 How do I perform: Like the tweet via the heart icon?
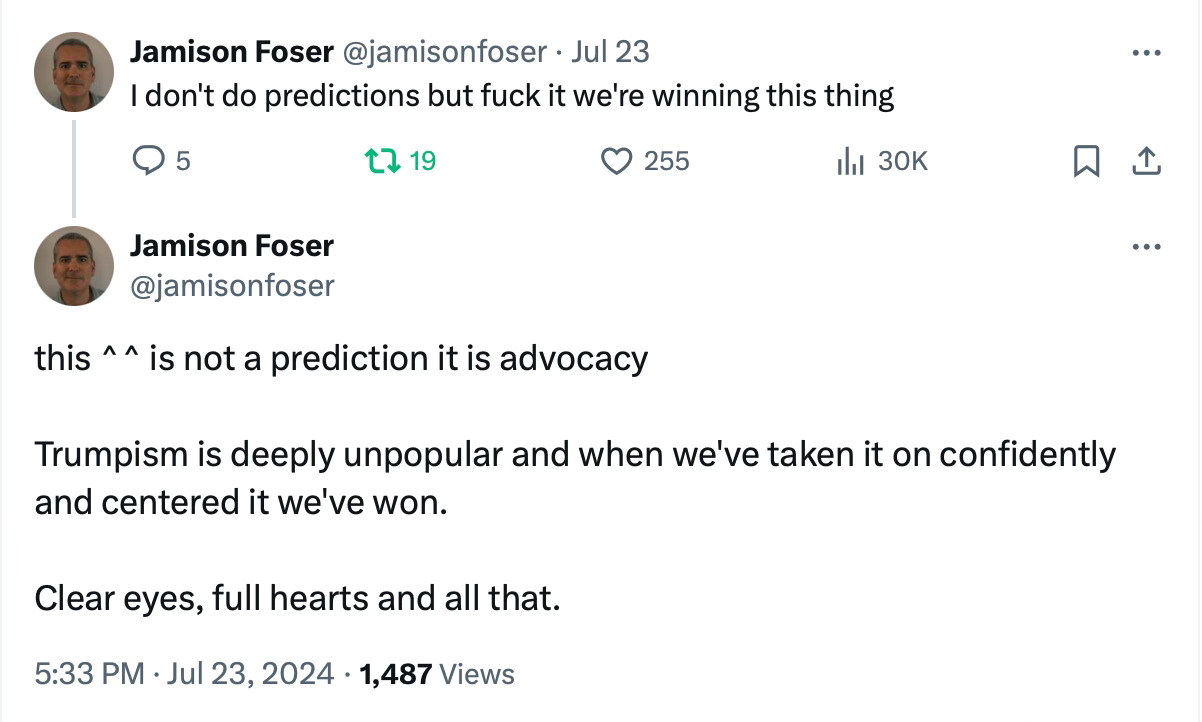click(617, 160)
